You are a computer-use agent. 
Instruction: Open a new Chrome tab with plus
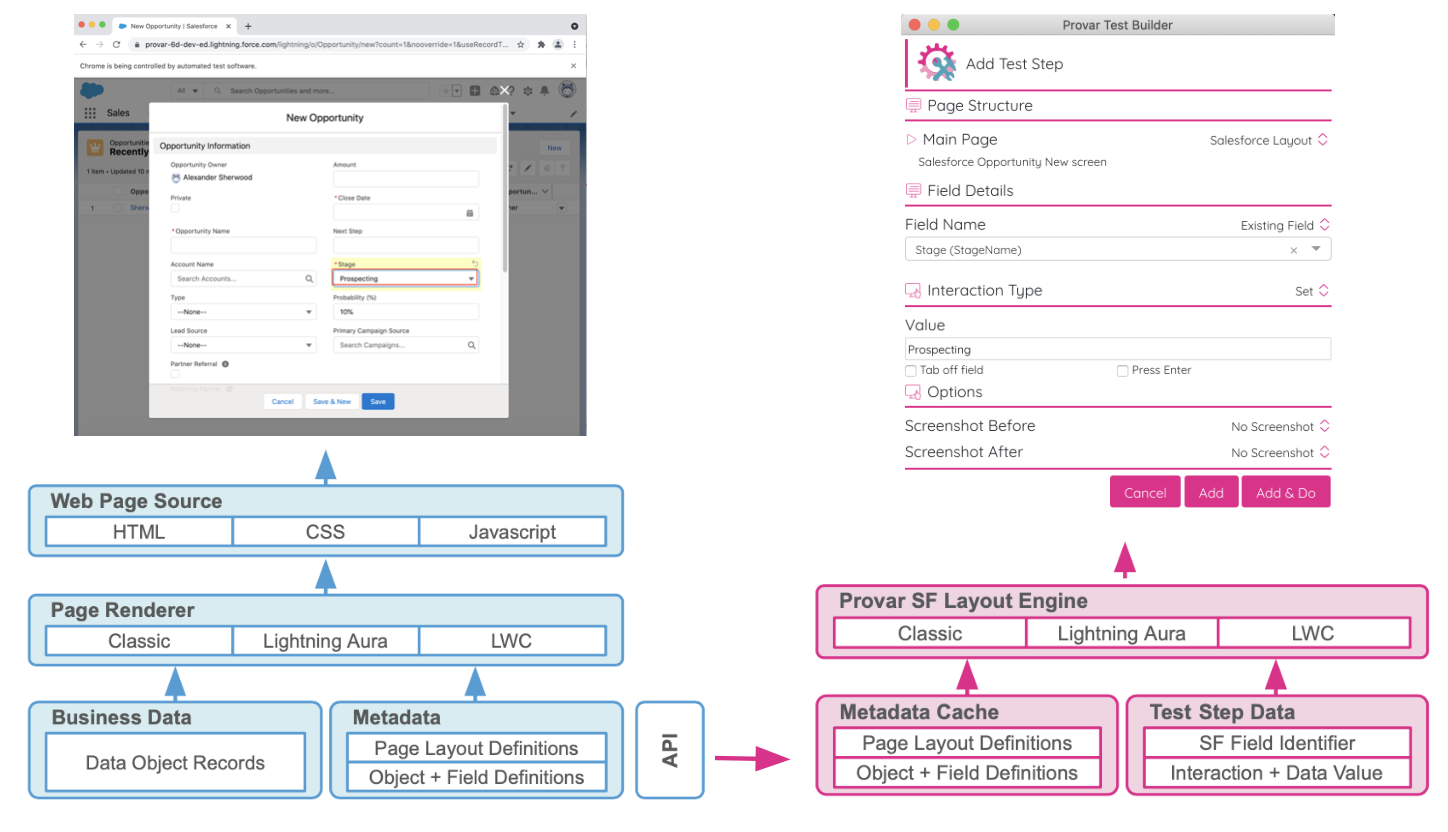pos(247,25)
